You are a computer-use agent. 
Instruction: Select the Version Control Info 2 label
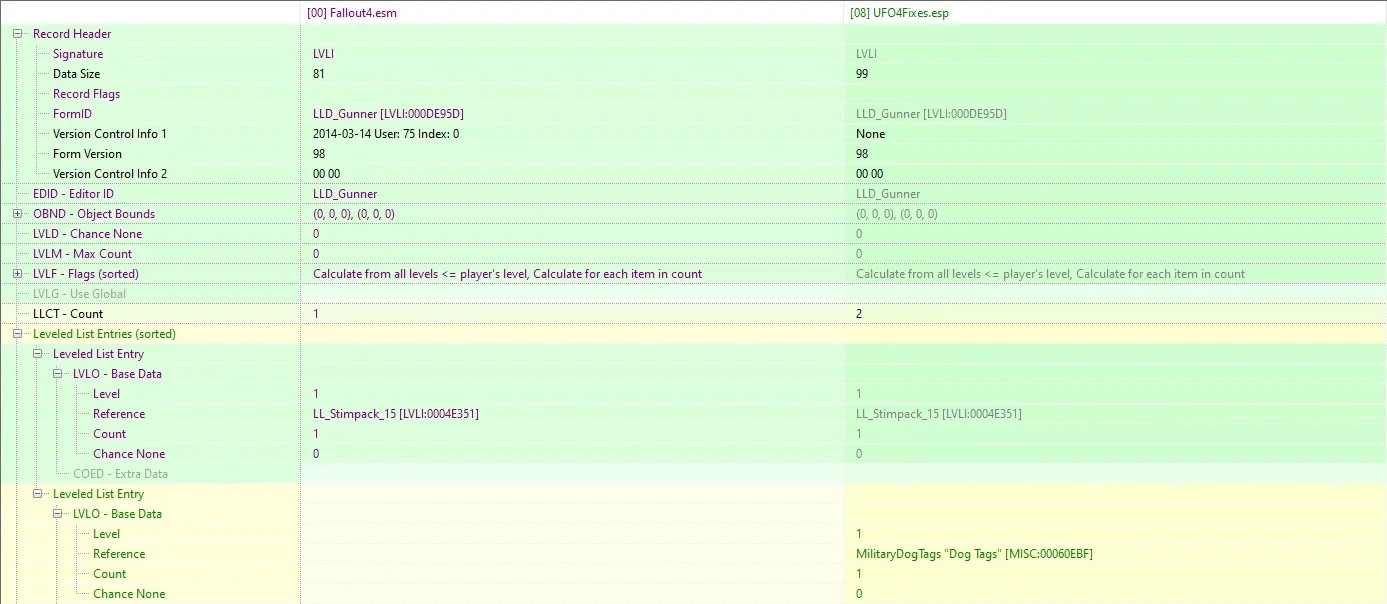110,174
